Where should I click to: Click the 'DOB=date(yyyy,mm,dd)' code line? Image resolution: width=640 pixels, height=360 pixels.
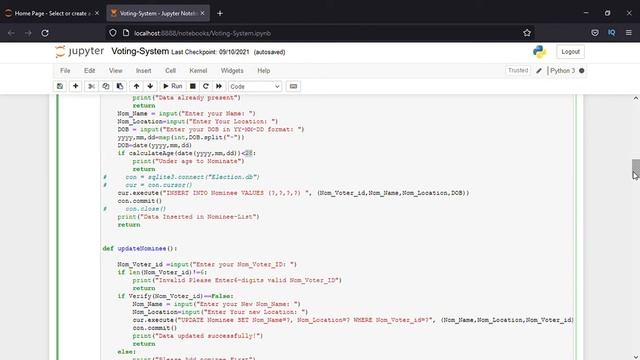tap(155, 145)
